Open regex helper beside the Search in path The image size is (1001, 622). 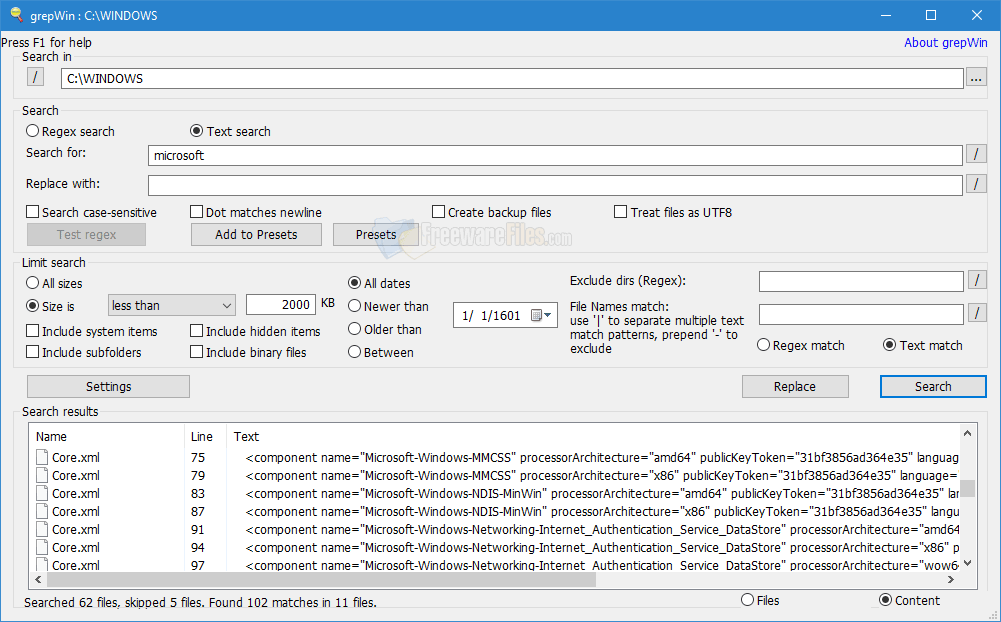(35, 77)
